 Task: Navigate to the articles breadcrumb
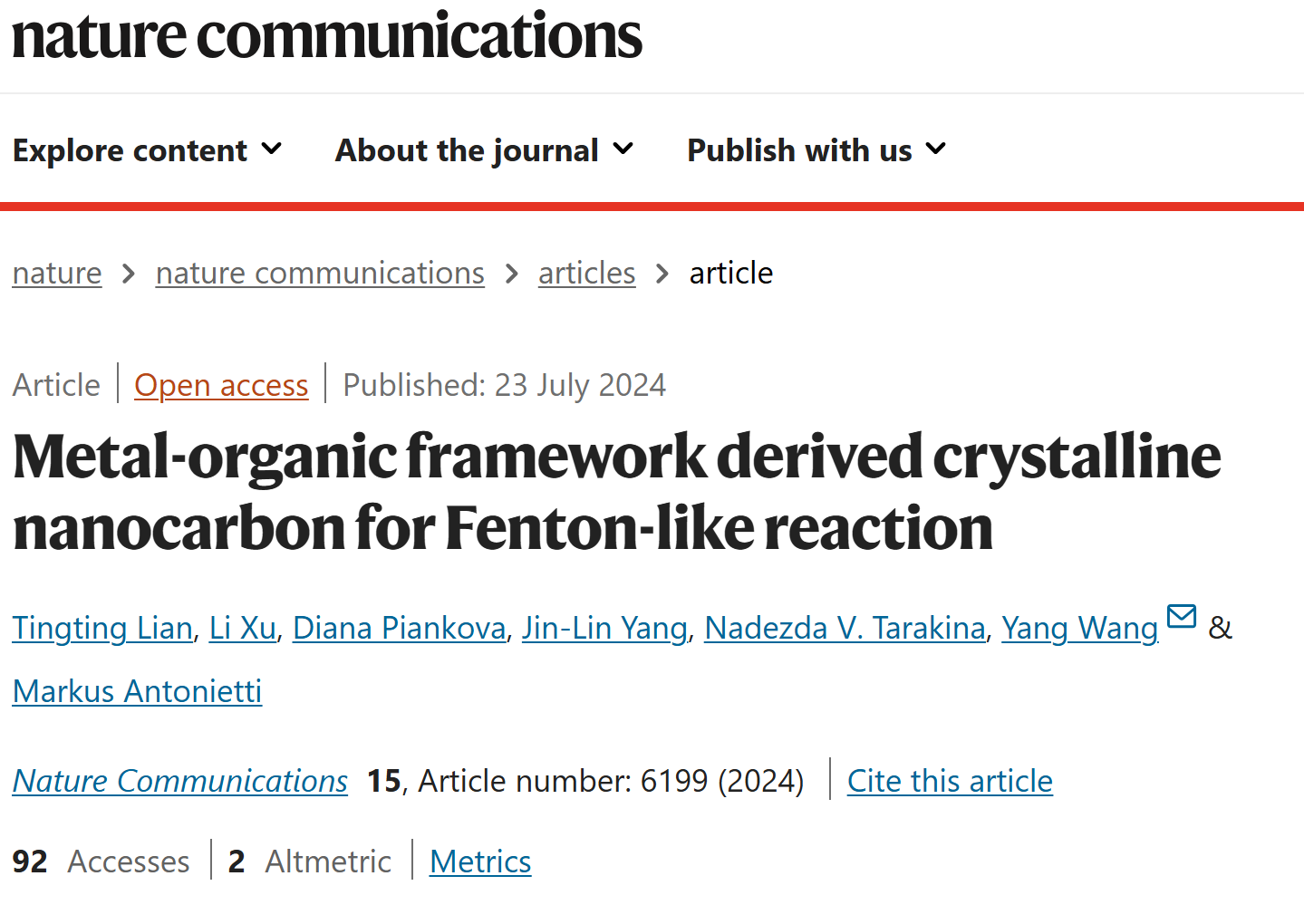587,273
